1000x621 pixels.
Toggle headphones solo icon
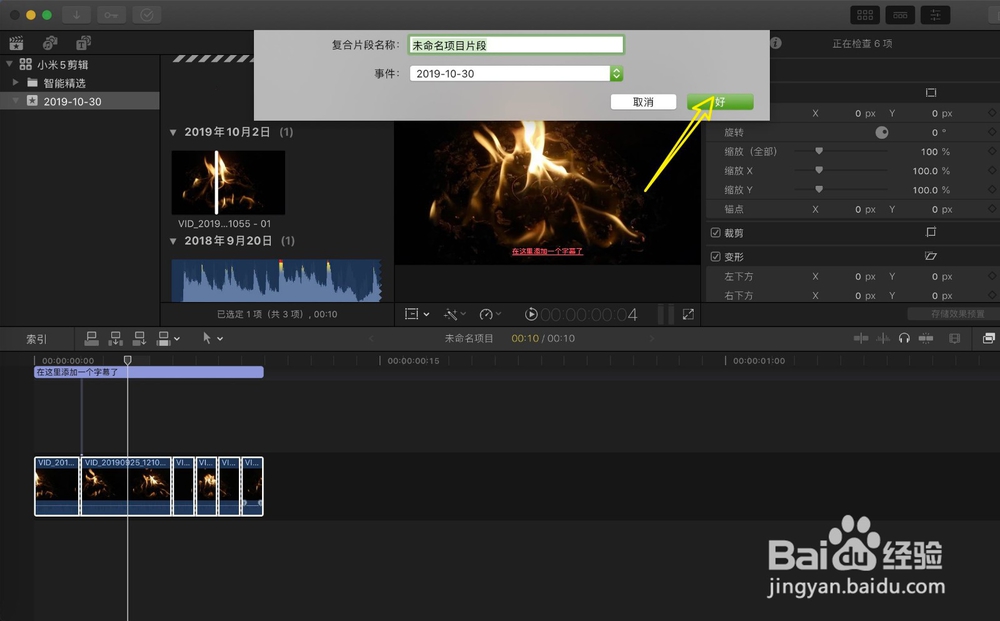pos(904,338)
